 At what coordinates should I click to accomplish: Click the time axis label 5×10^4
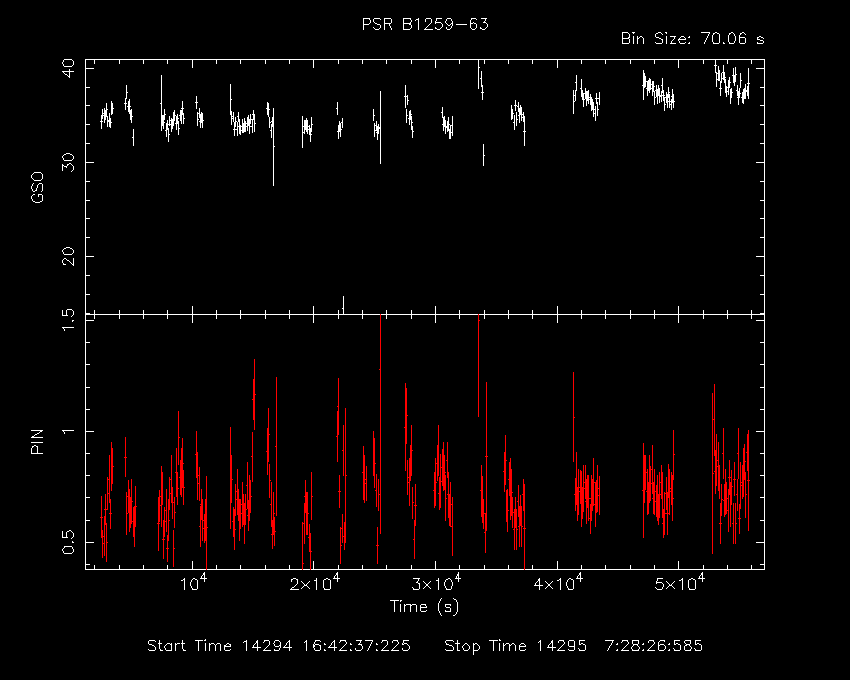pyautogui.click(x=679, y=582)
